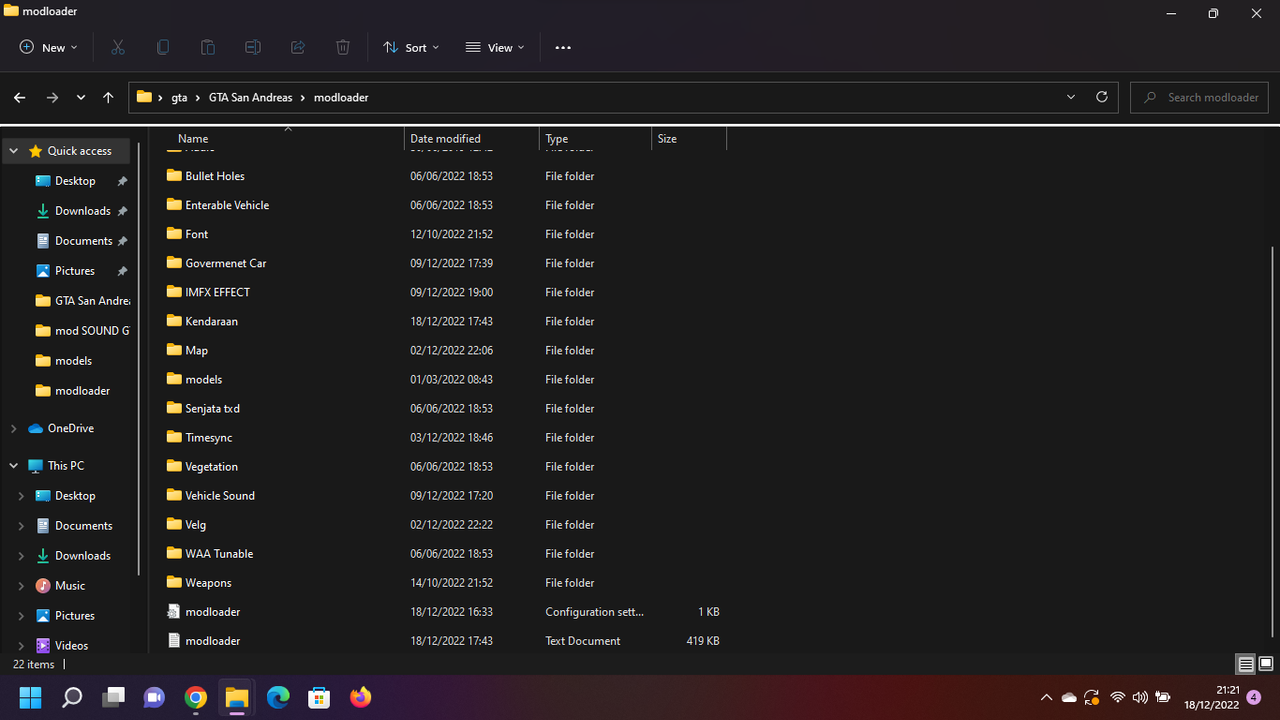Open recent locations dropdown arrow
This screenshot has height=720, width=1280.
pos(81,97)
